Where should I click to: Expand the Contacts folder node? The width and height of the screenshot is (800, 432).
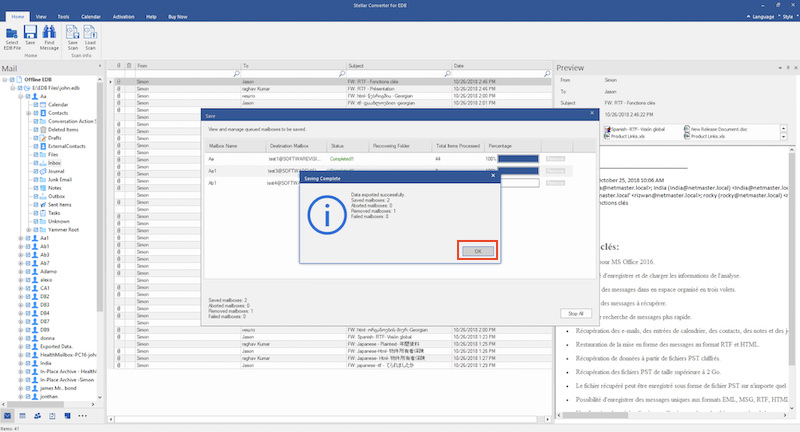tap(29, 113)
